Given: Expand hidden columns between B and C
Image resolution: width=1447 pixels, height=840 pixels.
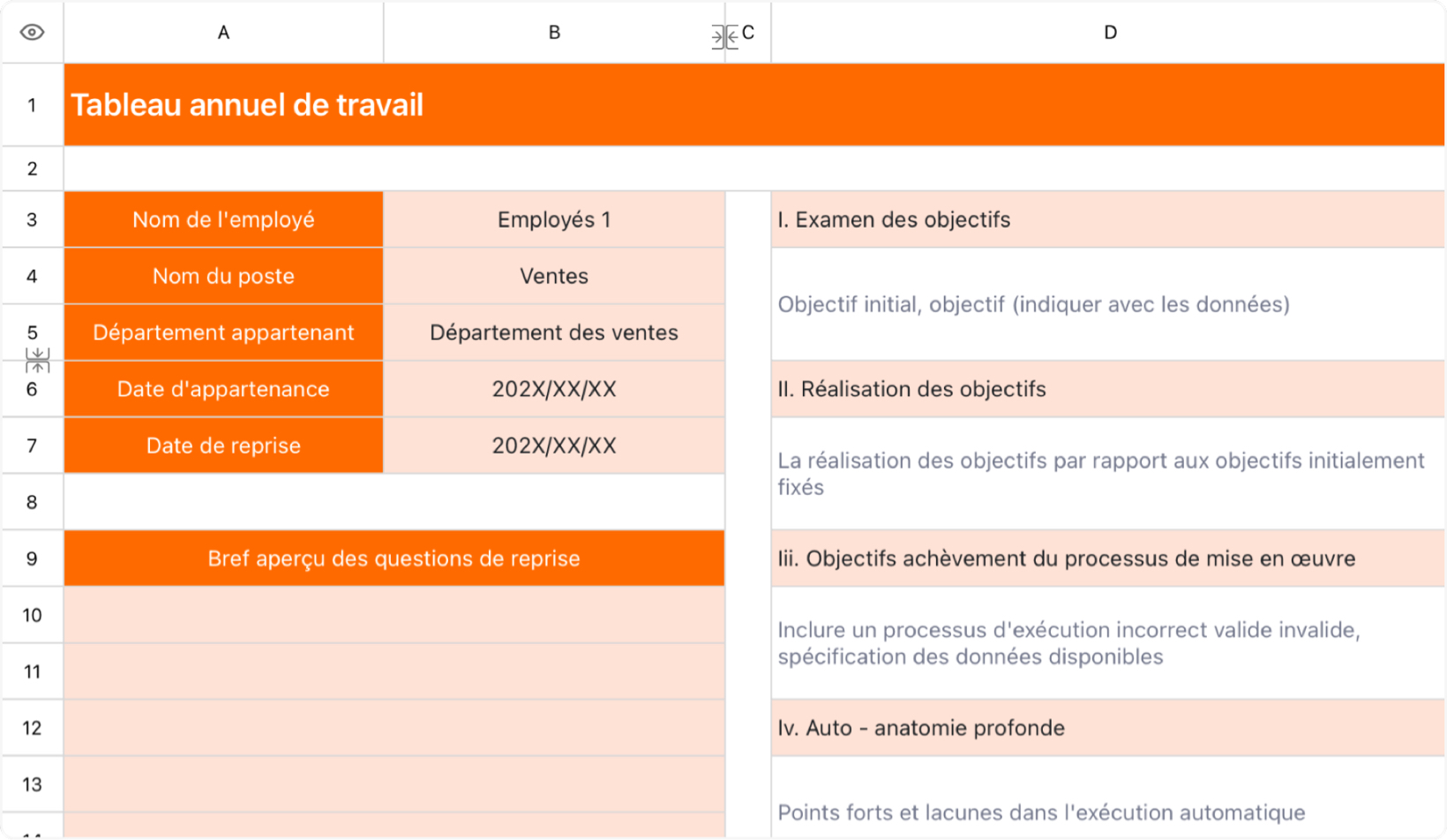Looking at the screenshot, I should tap(724, 37).
